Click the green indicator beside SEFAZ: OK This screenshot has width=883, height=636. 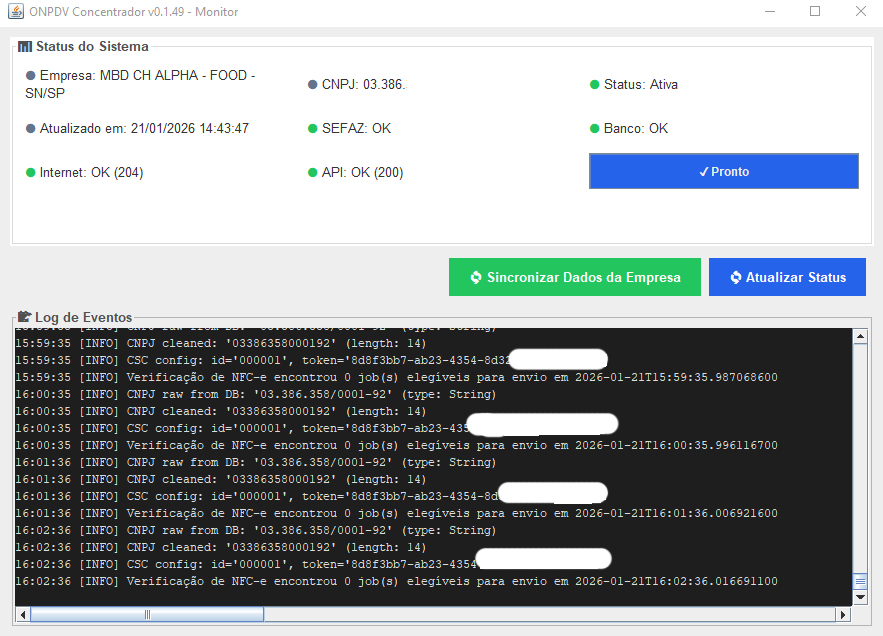[x=313, y=129]
